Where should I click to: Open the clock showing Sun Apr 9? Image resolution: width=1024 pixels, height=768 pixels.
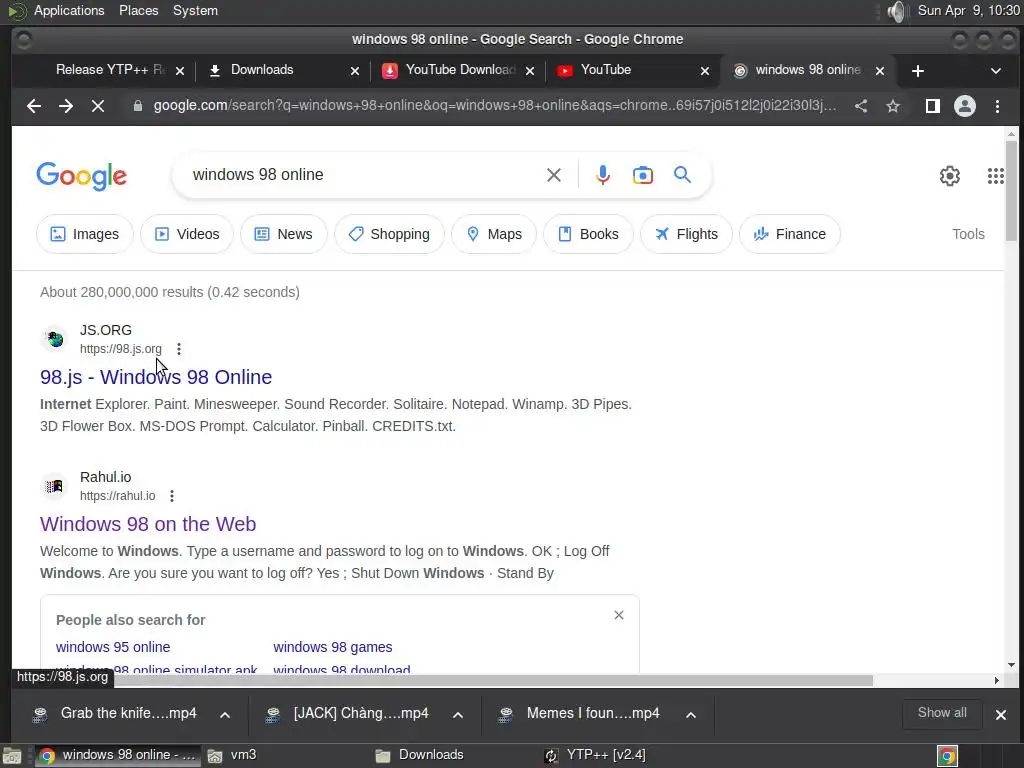968,10
